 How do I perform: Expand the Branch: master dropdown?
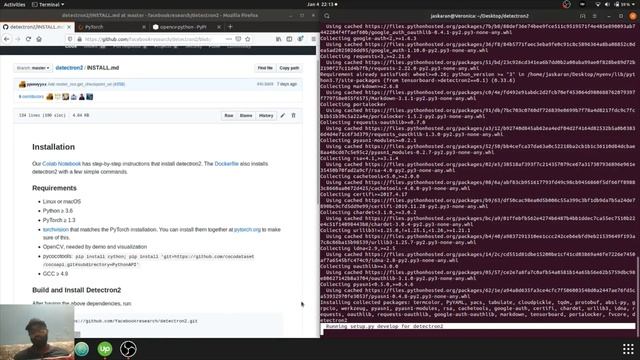pos(33,68)
